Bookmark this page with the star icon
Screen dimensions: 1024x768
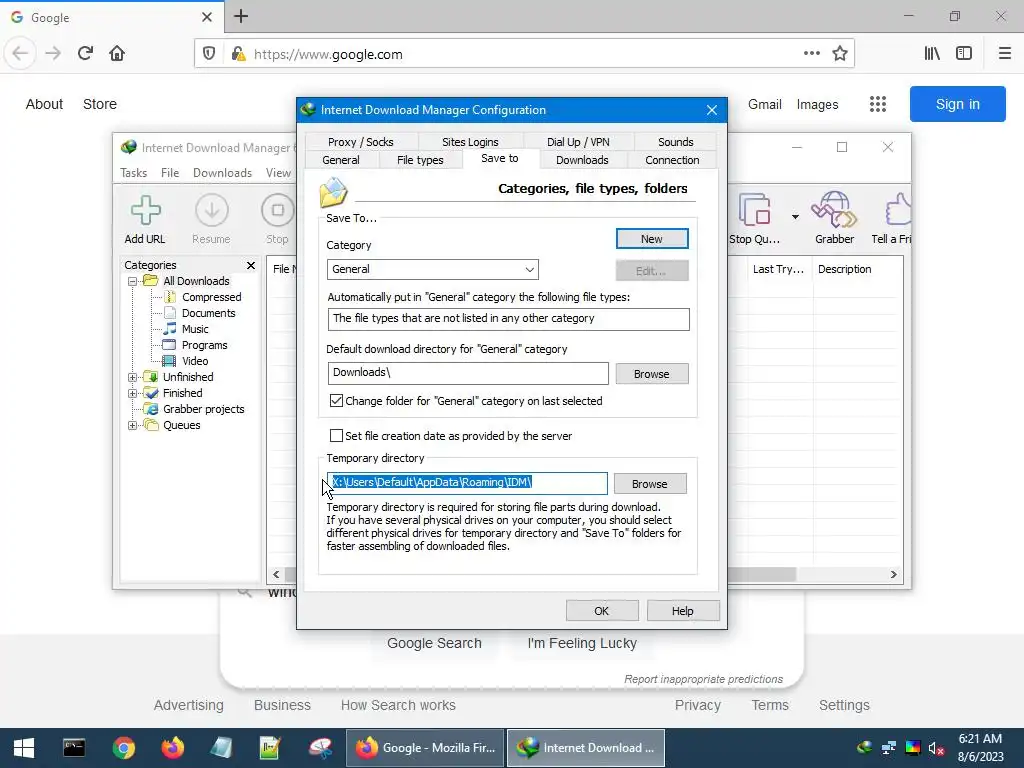click(840, 54)
